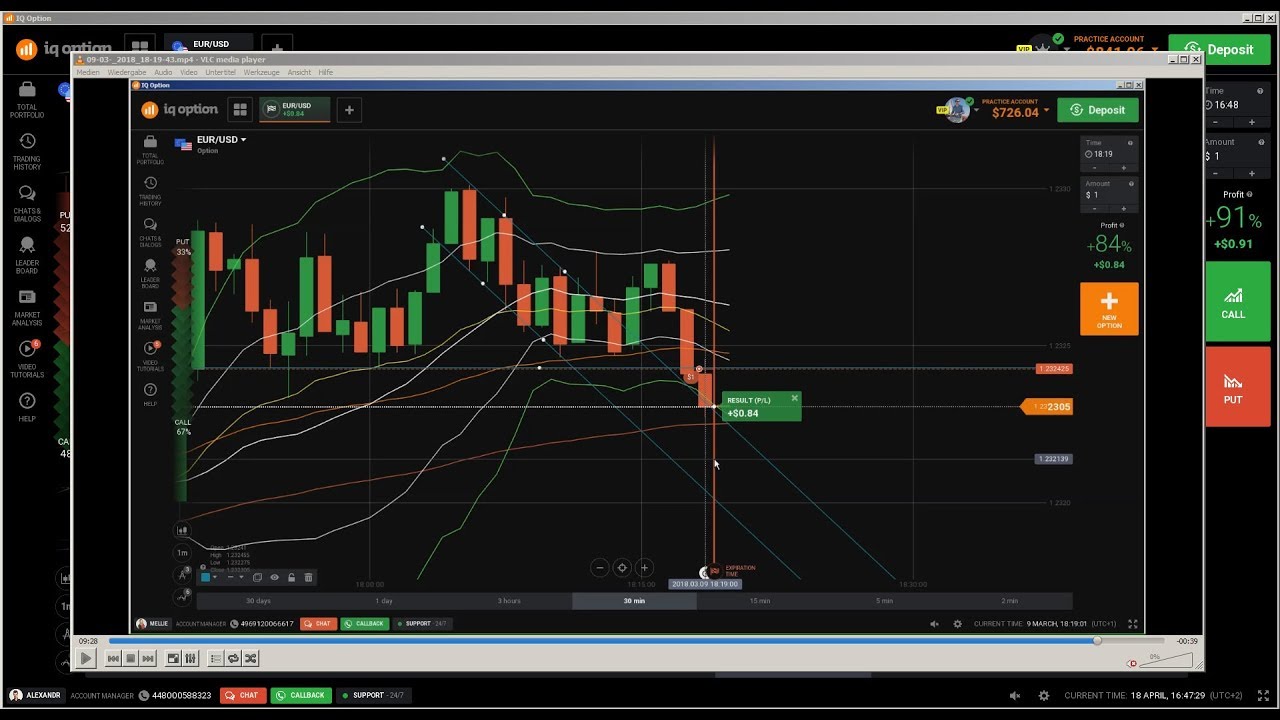Image resolution: width=1280 pixels, height=720 pixels.
Task: Open Chats & Dialogs in background IQ Option window
Action: (27, 203)
